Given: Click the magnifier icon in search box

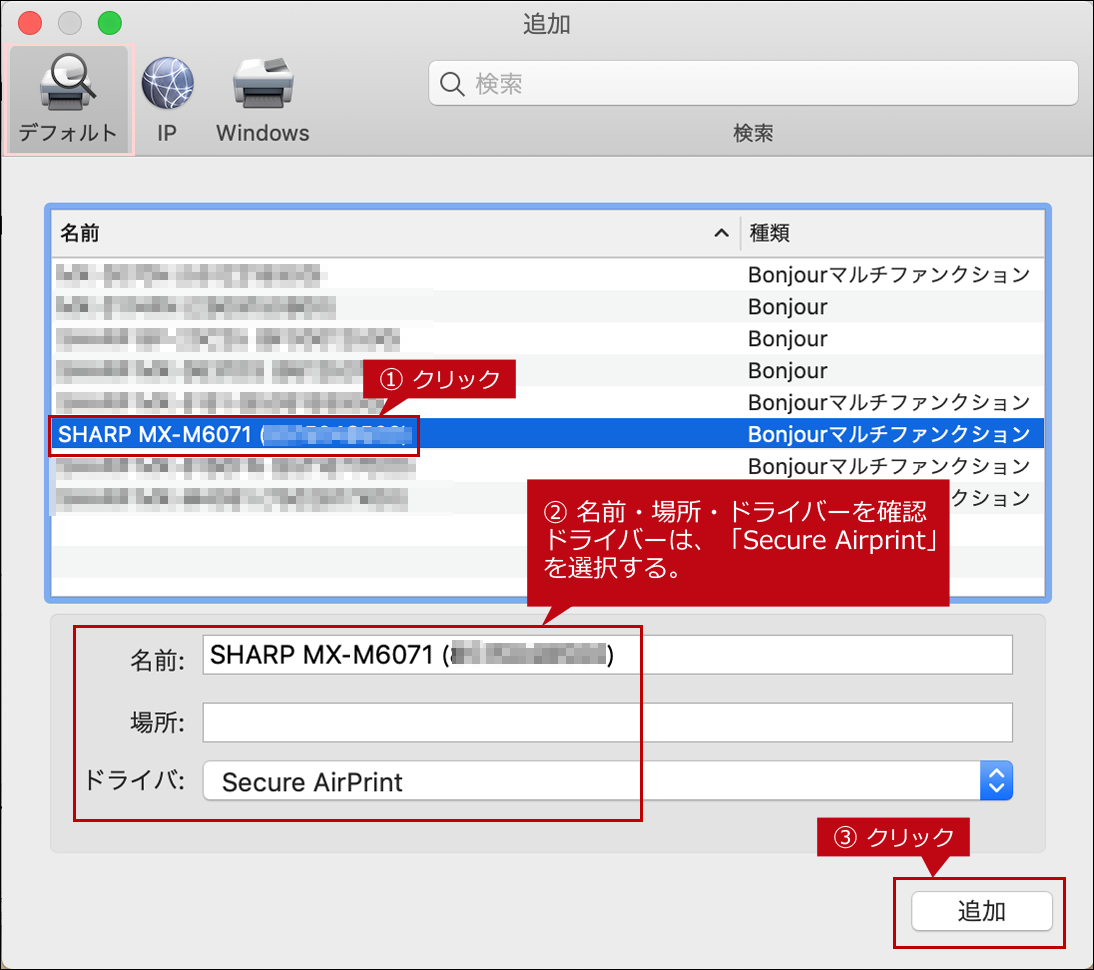Looking at the screenshot, I should (x=451, y=84).
